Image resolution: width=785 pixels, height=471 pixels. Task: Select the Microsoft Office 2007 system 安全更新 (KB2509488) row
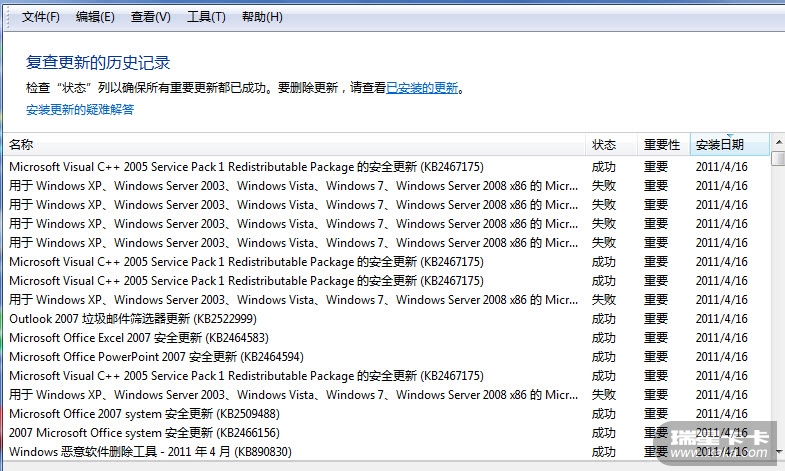tap(387, 414)
